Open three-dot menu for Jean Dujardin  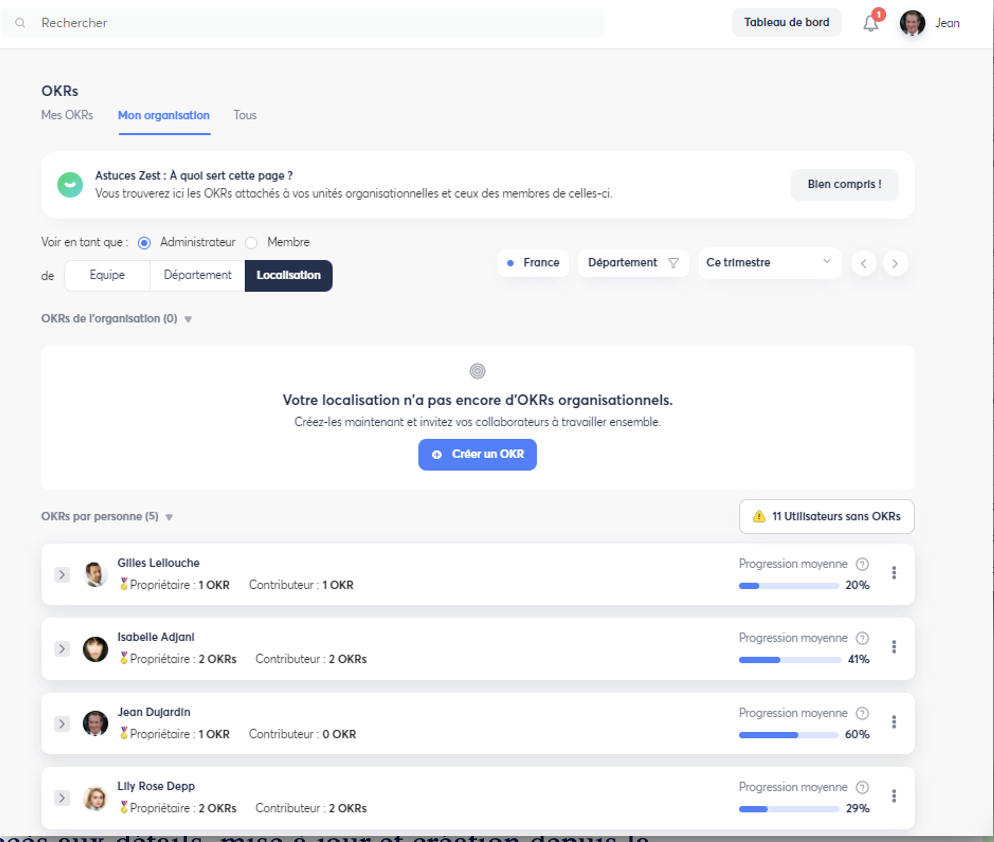click(894, 722)
